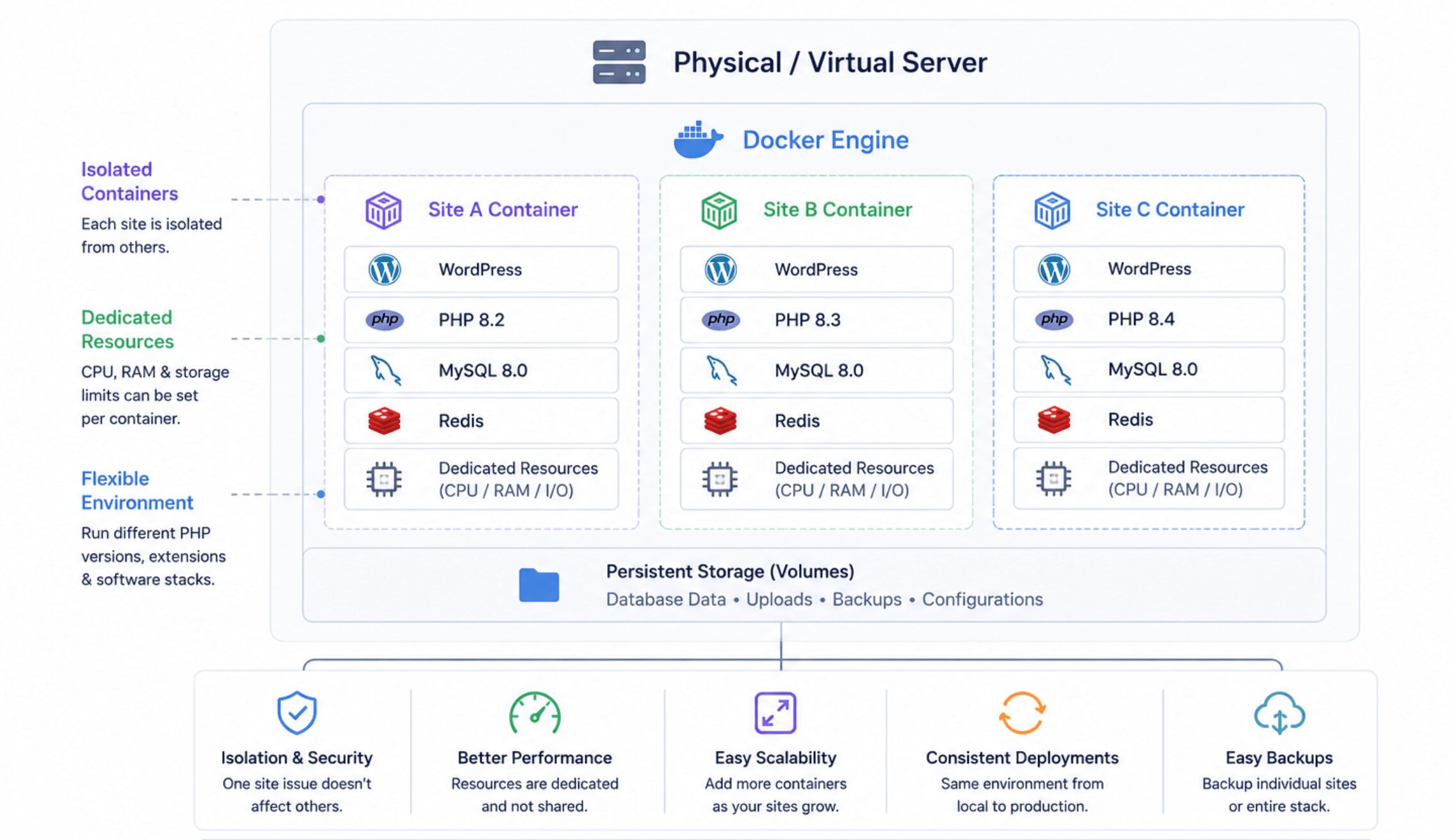The width and height of the screenshot is (1451, 840).
Task: Click 'MySQL 8.0' in Site B Container
Action: [819, 370]
